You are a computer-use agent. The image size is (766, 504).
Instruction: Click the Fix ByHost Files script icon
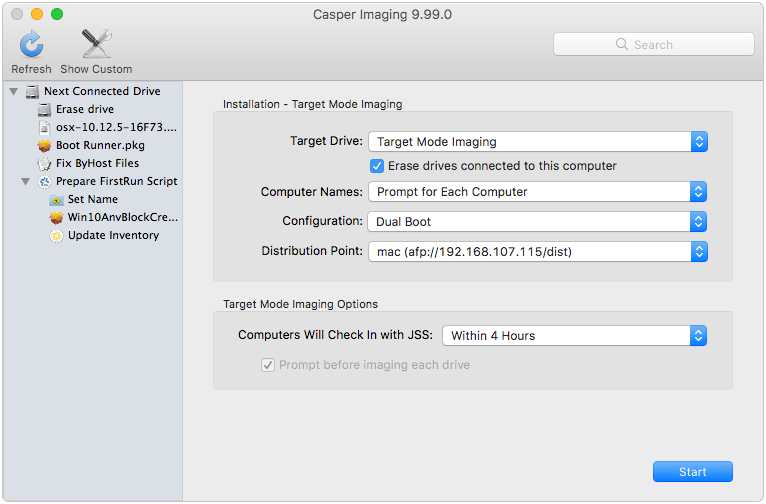click(44, 164)
